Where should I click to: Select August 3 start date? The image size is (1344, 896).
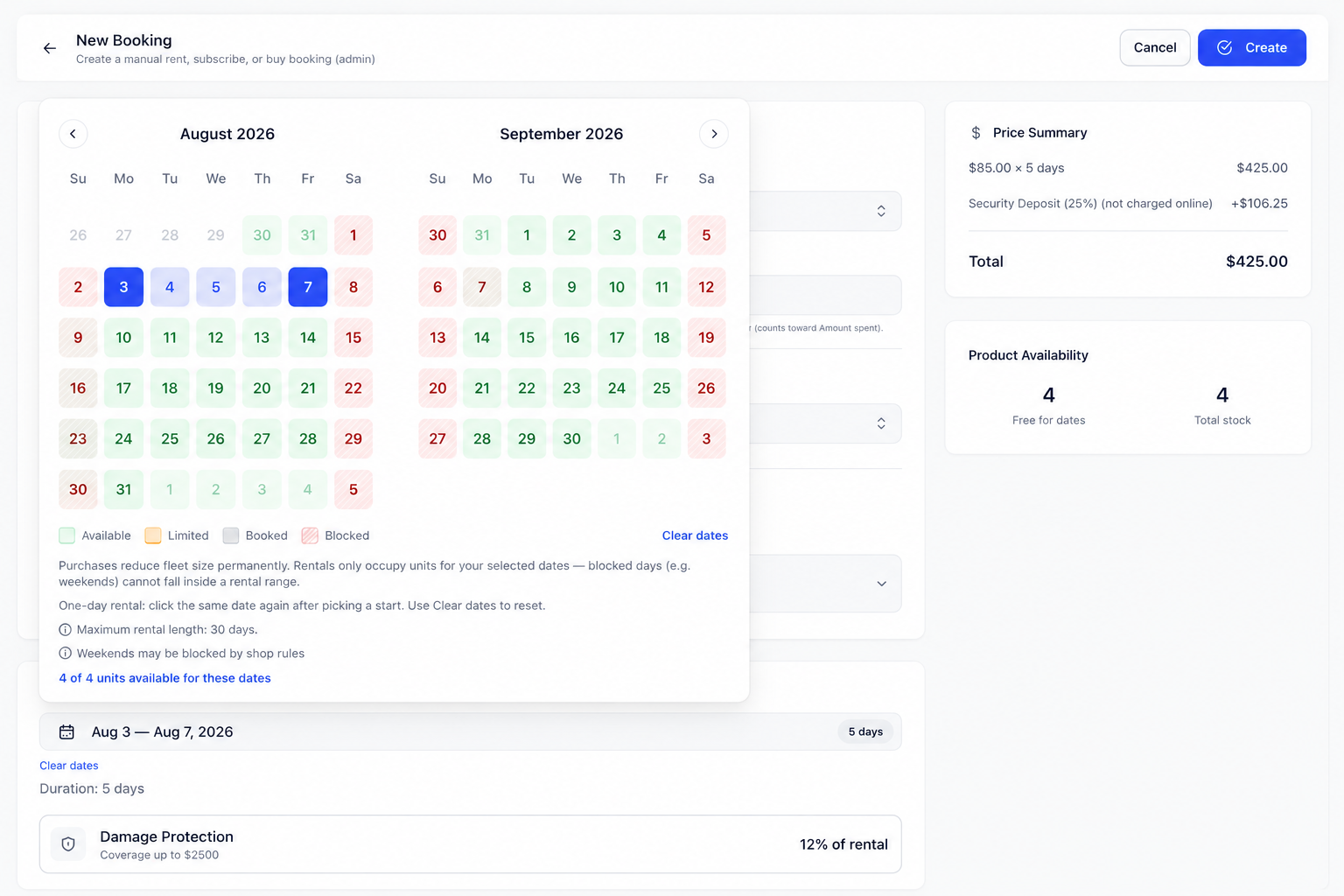tap(123, 287)
